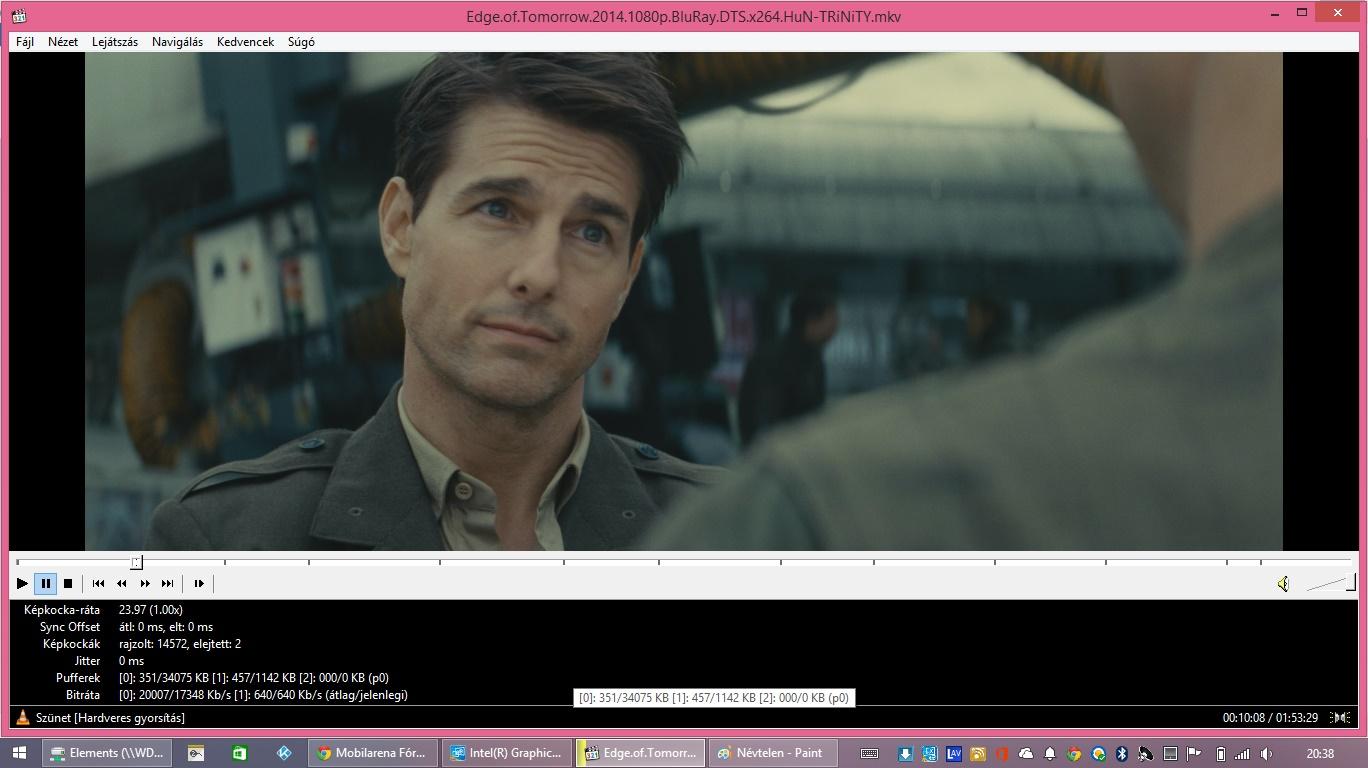The height and width of the screenshot is (768, 1368).
Task: Open the Kodi icon in the taskbar
Action: pos(284,753)
